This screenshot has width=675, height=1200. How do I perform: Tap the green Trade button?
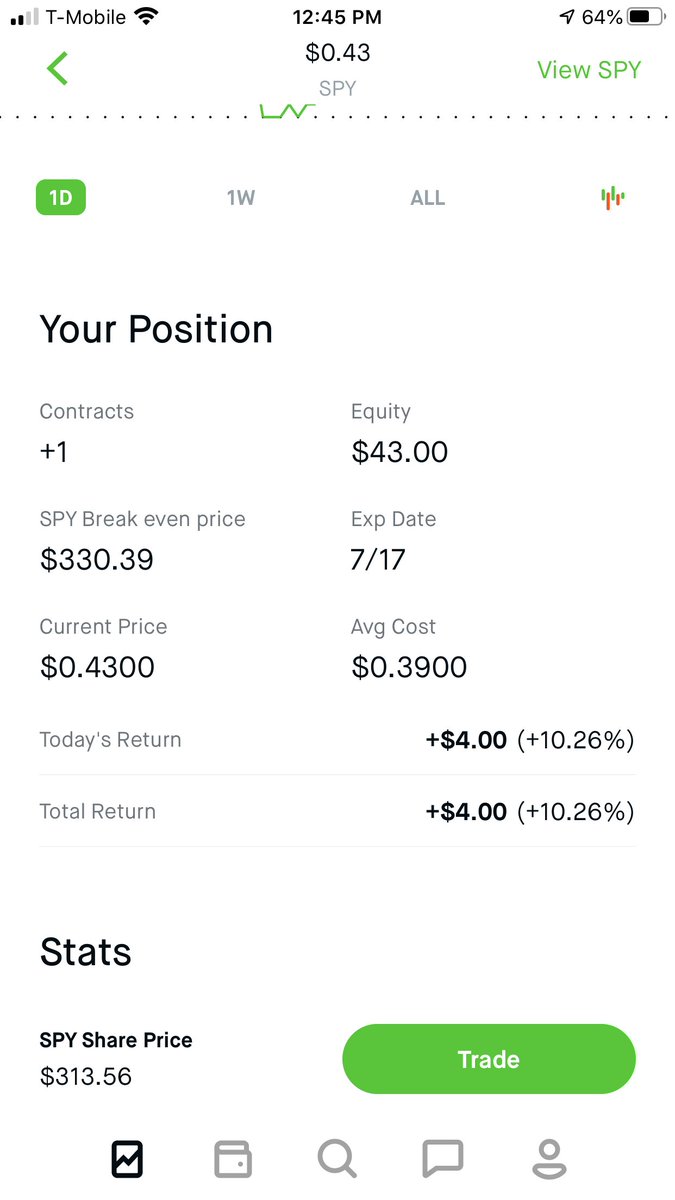pos(489,1059)
